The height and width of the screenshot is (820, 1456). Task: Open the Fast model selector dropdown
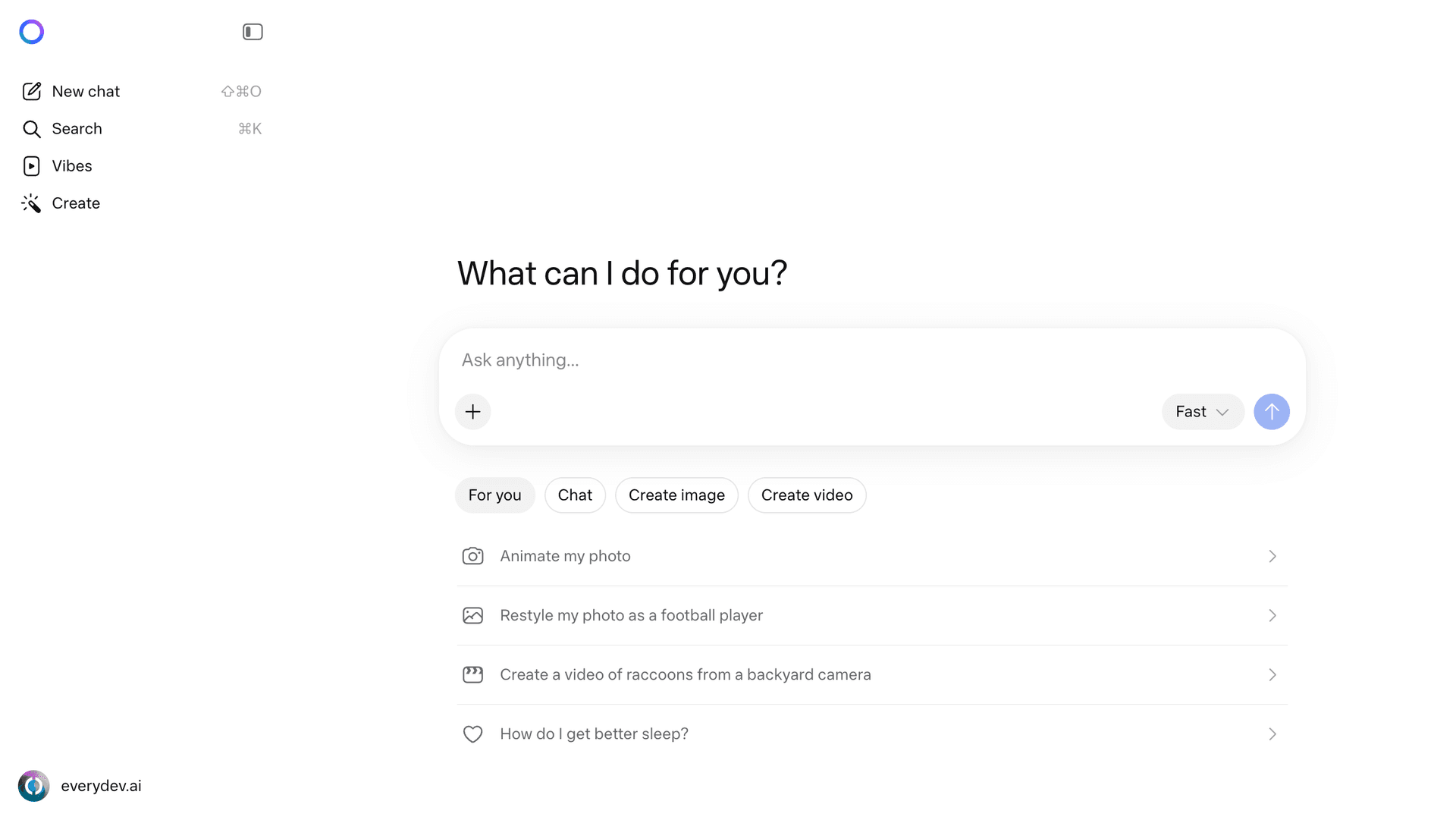click(x=1202, y=411)
